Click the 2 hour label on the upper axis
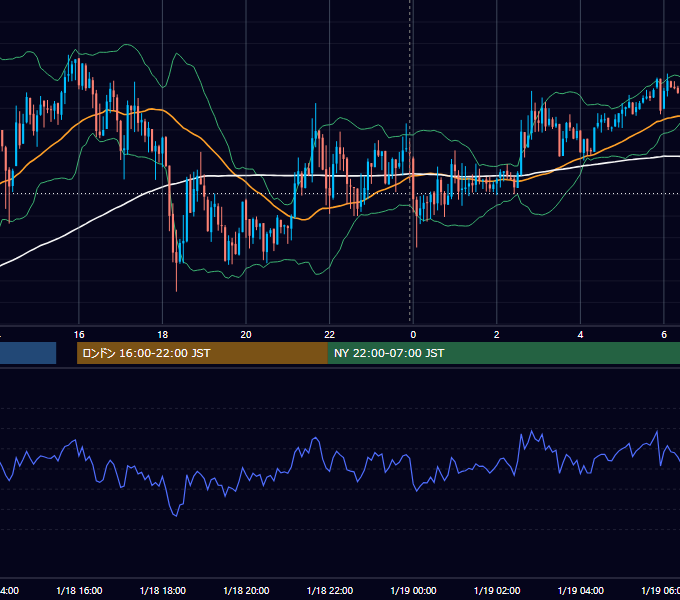 [497, 335]
